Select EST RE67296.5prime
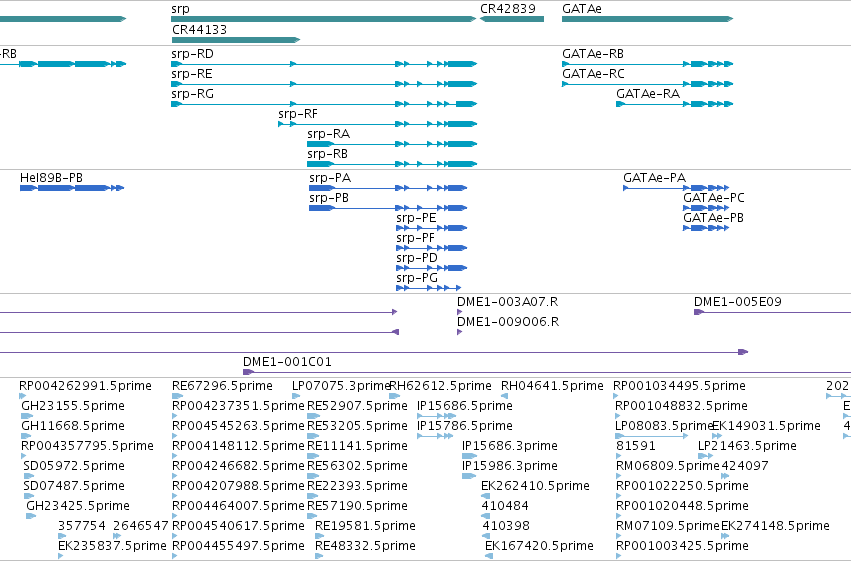 178,396
